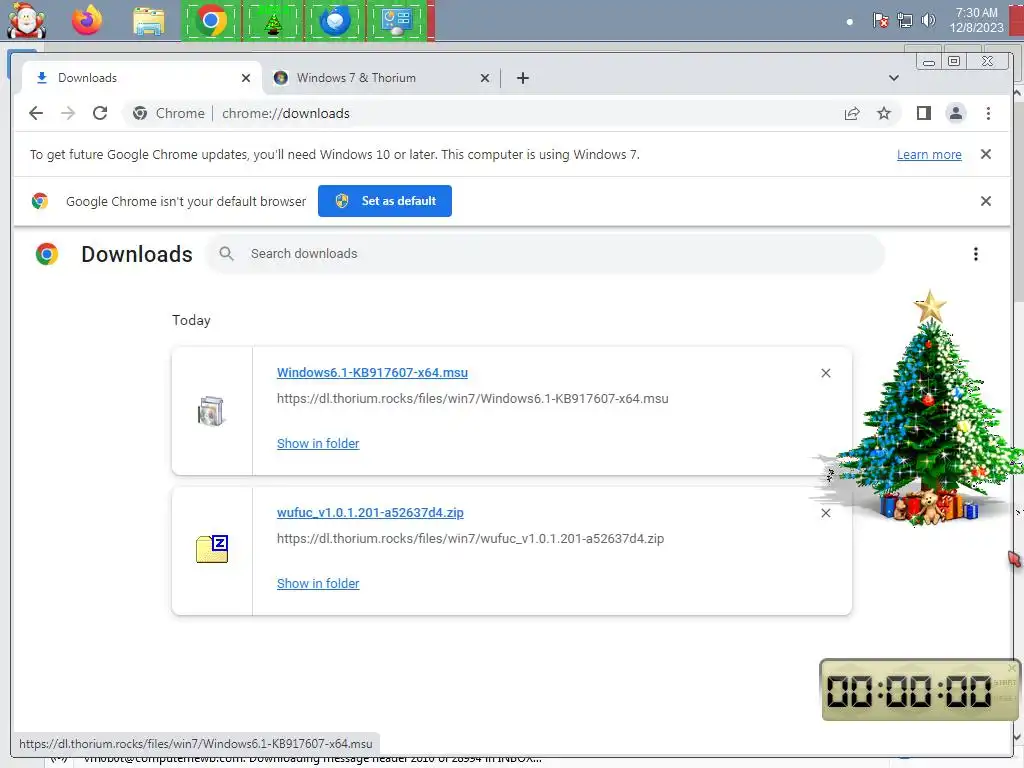Viewport: 1024px width, 768px height.
Task: Bookmark this page with the star
Action: tap(884, 113)
